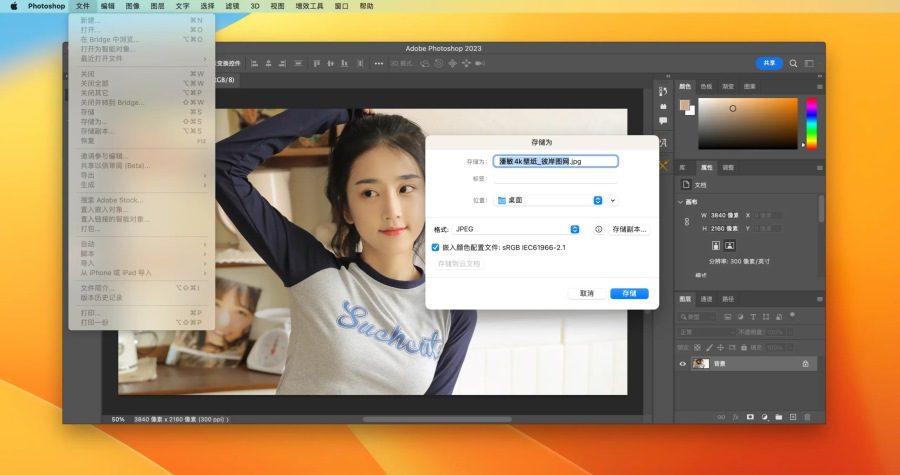Open the 桌面 location dropdown
This screenshot has height=475, width=900.
point(597,200)
